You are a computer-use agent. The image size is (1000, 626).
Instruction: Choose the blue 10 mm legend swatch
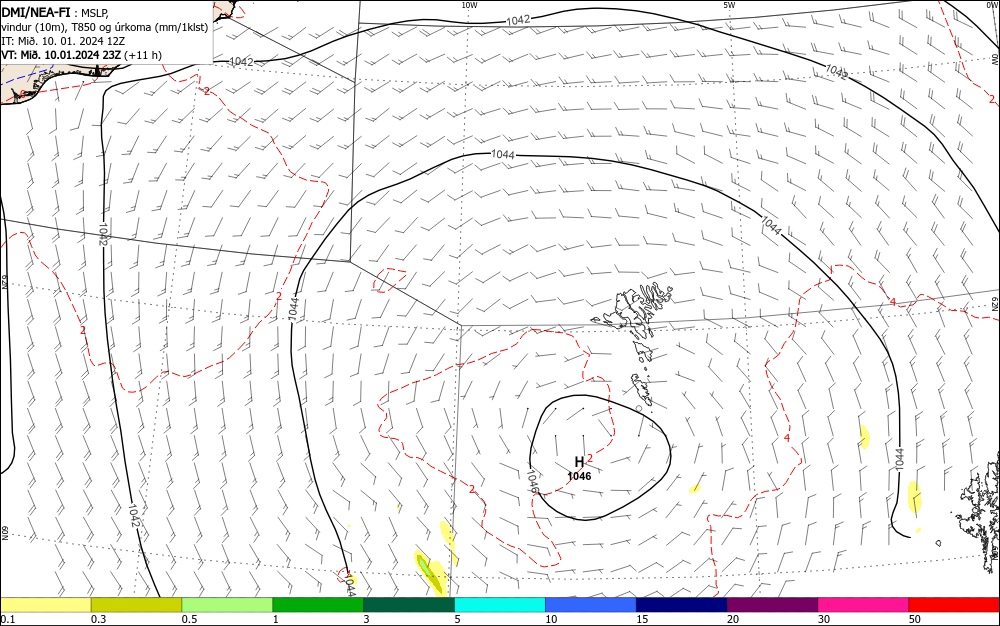pos(591,605)
